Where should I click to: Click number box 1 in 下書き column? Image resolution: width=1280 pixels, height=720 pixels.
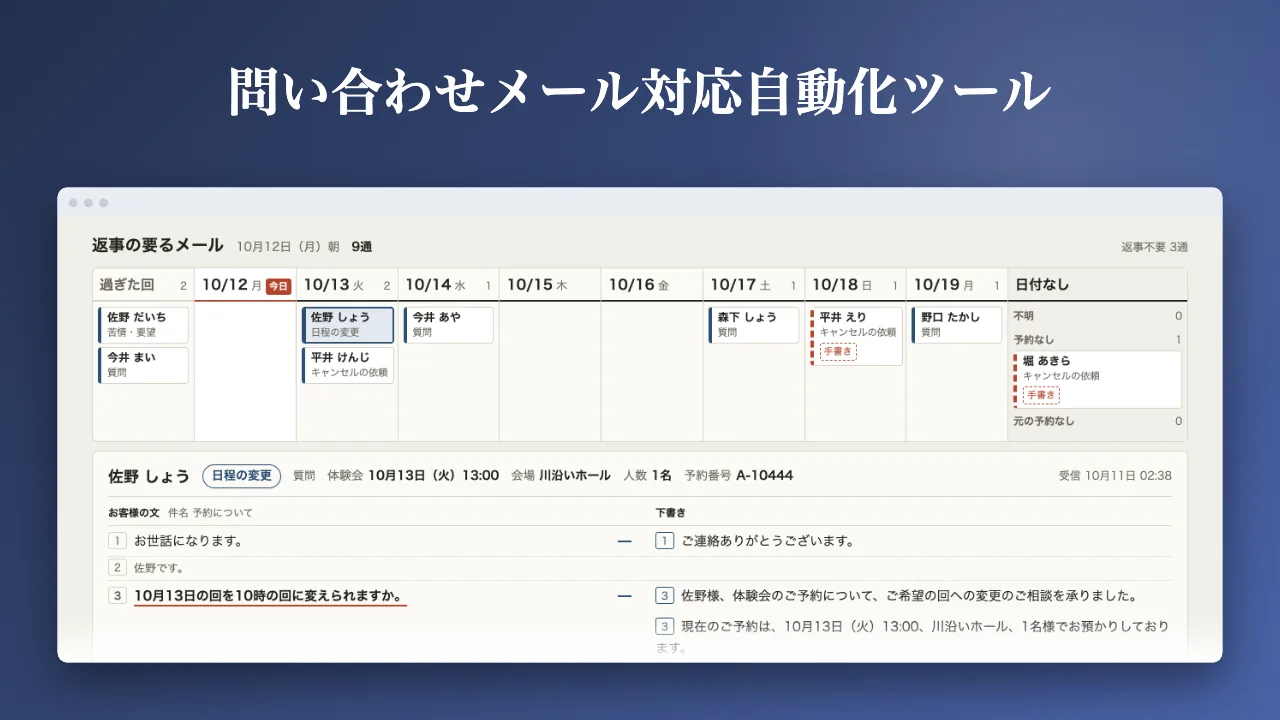[664, 541]
